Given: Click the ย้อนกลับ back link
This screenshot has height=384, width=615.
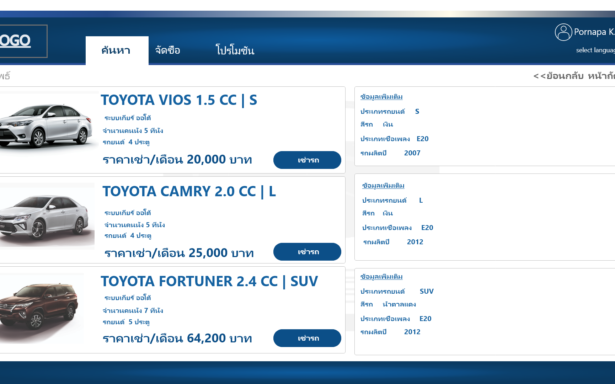Looking at the screenshot, I should 559,76.
